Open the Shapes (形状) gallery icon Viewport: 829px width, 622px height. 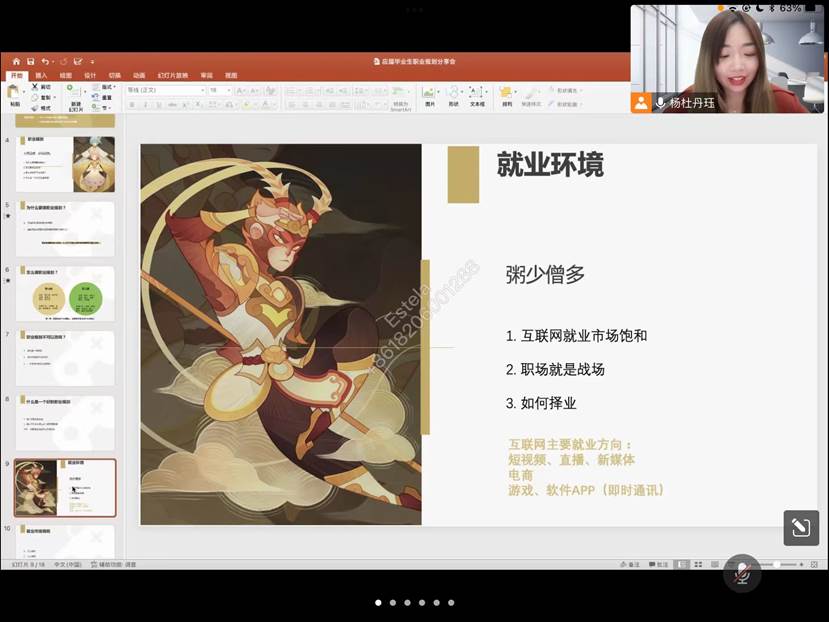pyautogui.click(x=452, y=95)
